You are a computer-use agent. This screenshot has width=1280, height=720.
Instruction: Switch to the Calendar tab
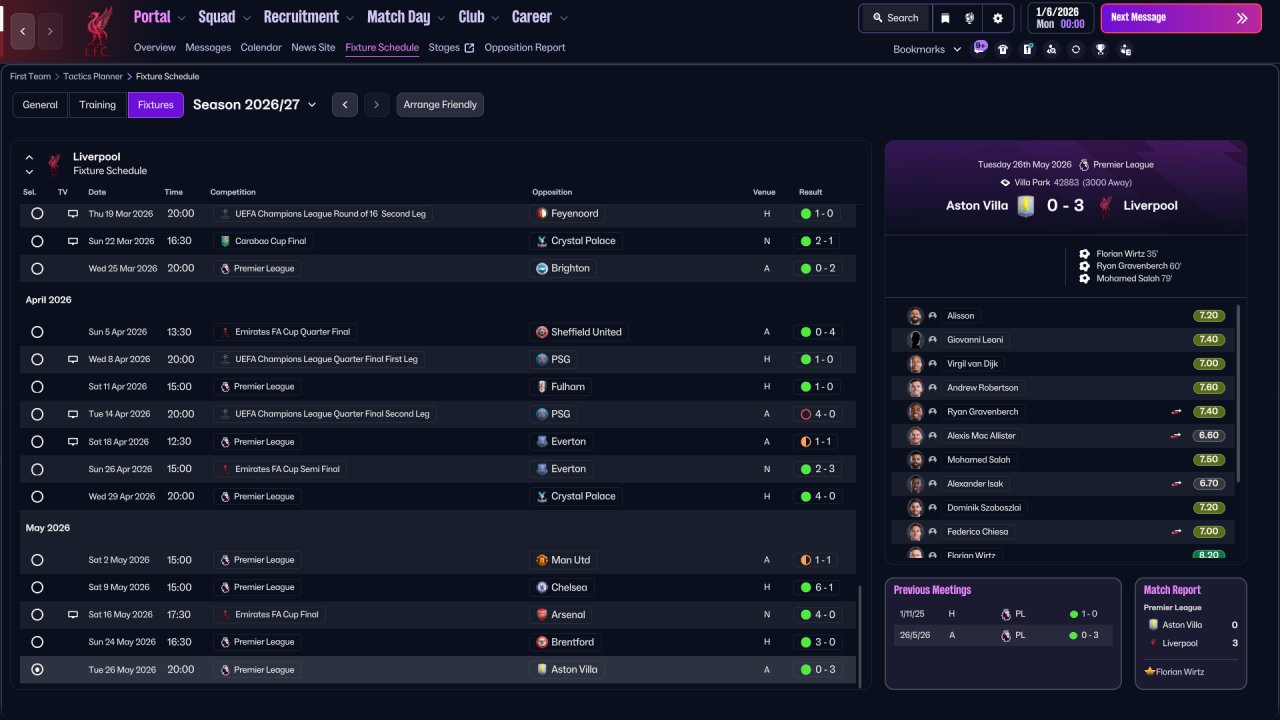[x=261, y=47]
